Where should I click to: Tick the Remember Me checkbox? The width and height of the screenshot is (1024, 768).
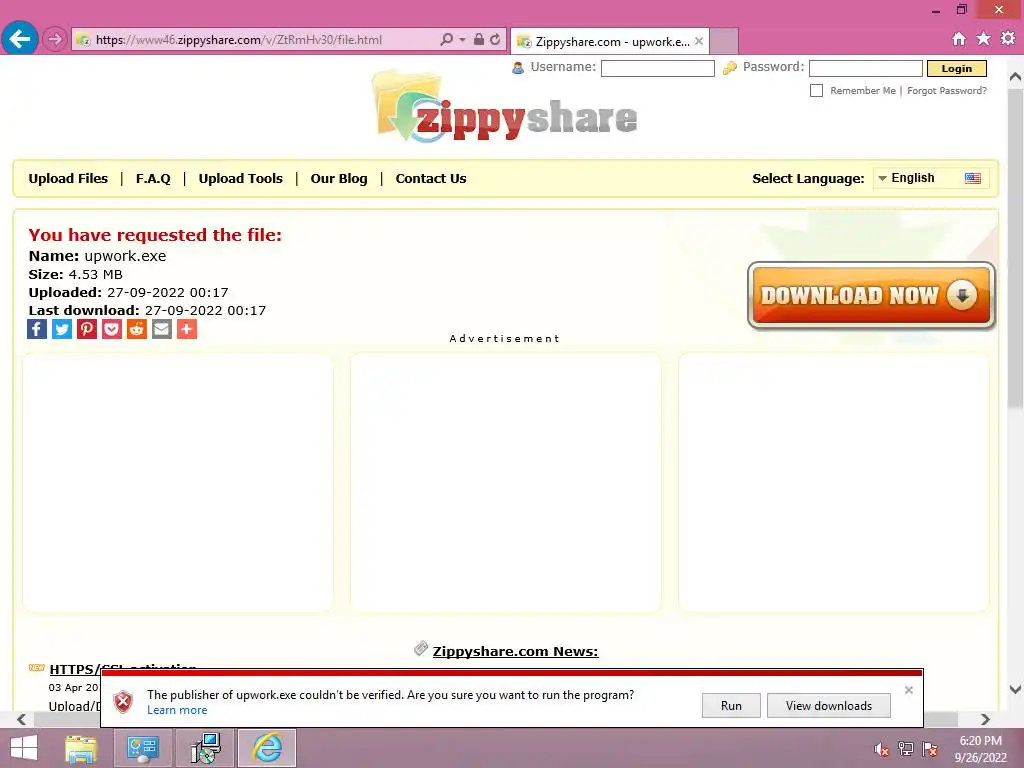tap(816, 90)
